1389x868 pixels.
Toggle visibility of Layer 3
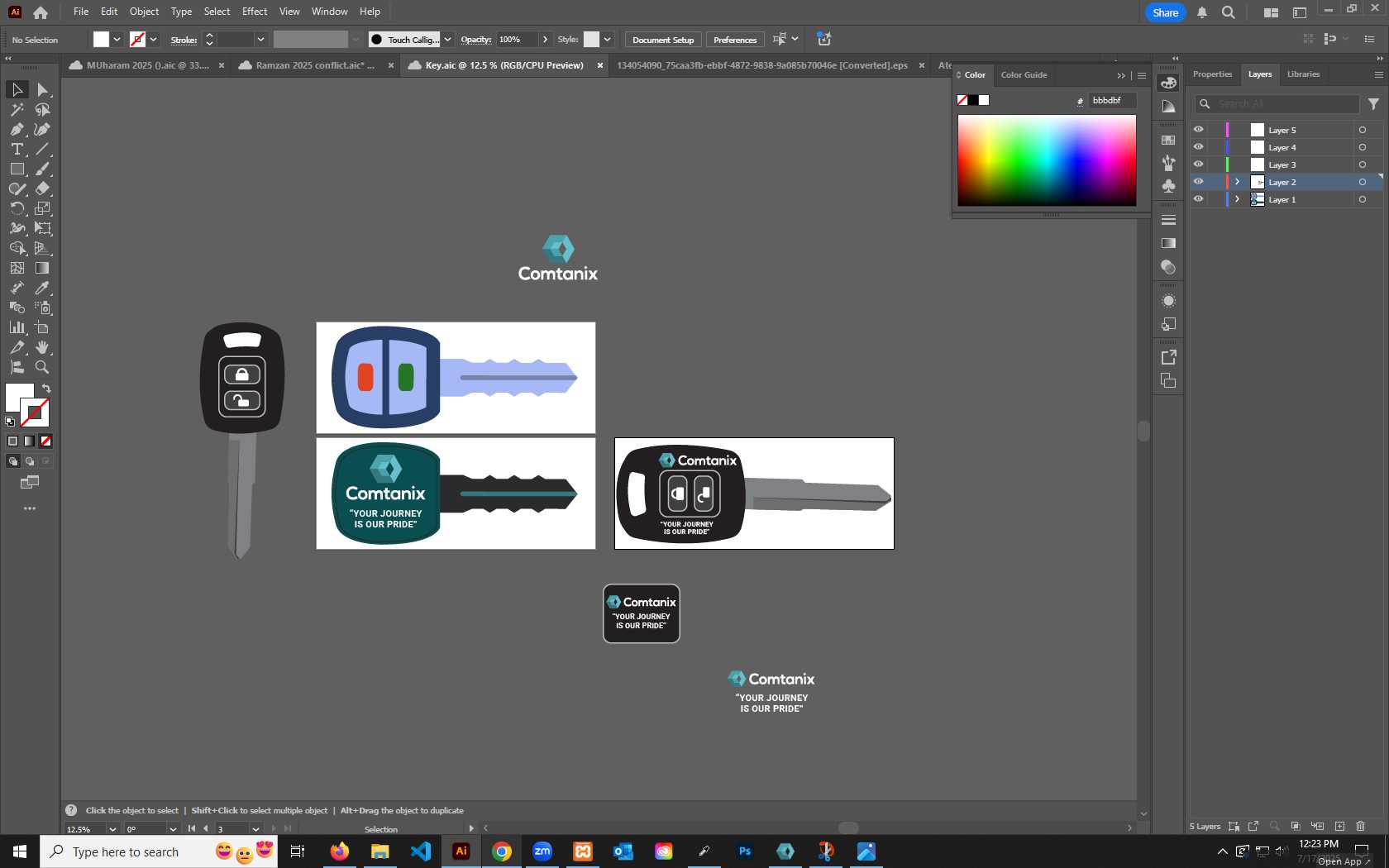coord(1198,165)
